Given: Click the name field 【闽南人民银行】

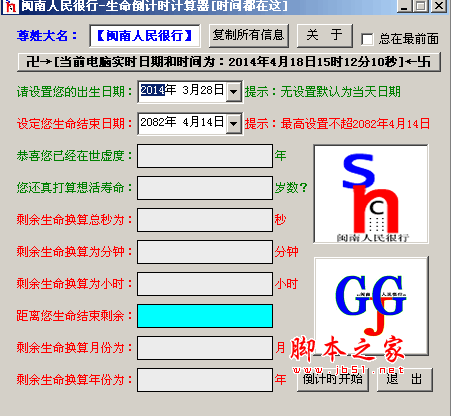Looking at the screenshot, I should (x=145, y=36).
